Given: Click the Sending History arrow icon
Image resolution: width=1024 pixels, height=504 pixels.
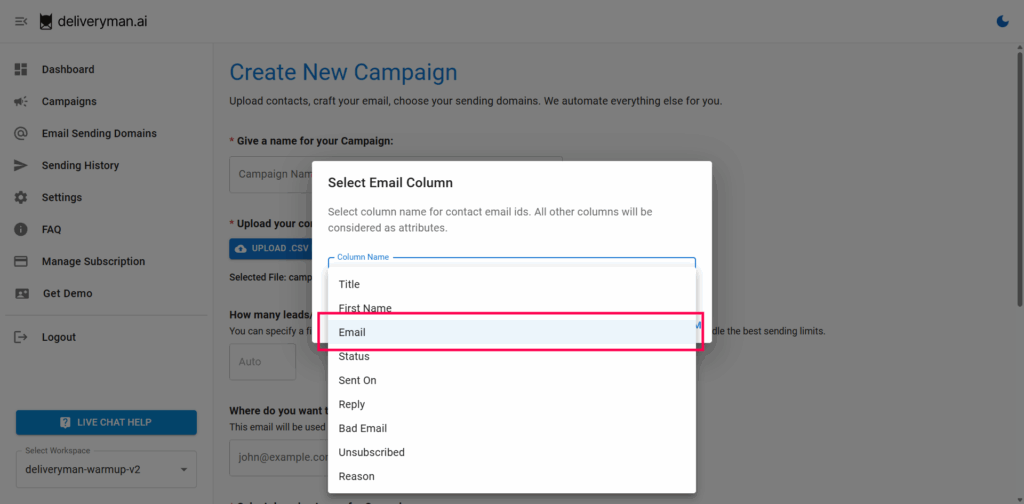Looking at the screenshot, I should click(21, 165).
